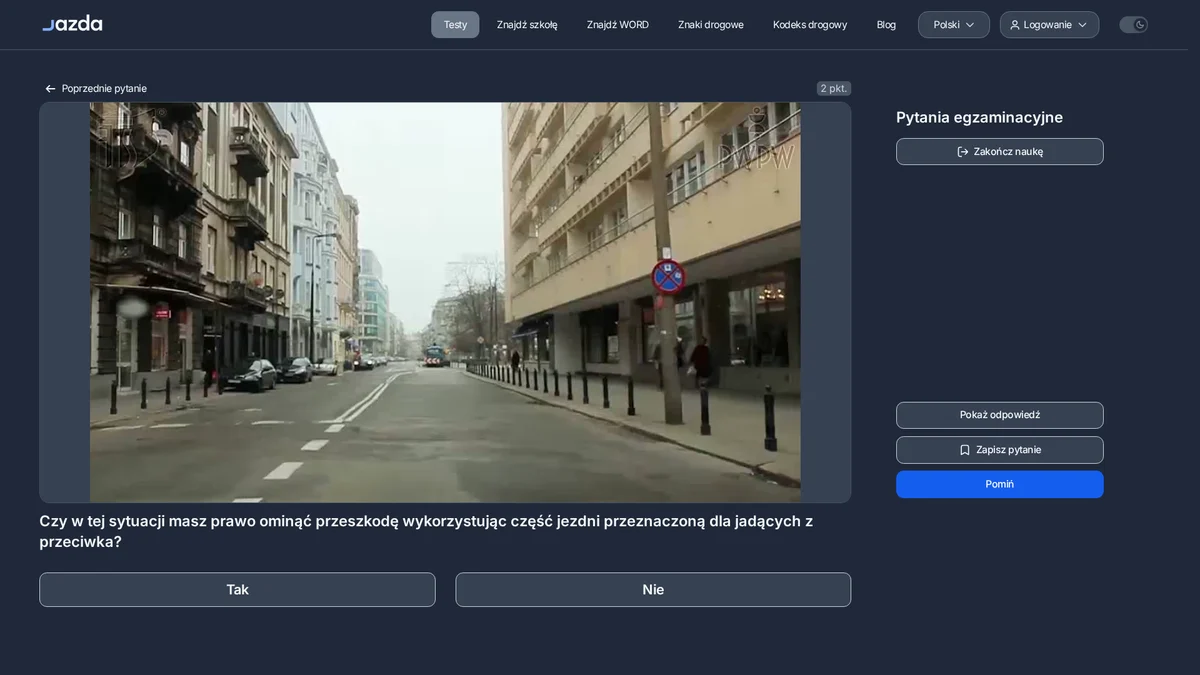Click the 2 pkt. points badge
This screenshot has width=1200, height=675.
(x=834, y=89)
